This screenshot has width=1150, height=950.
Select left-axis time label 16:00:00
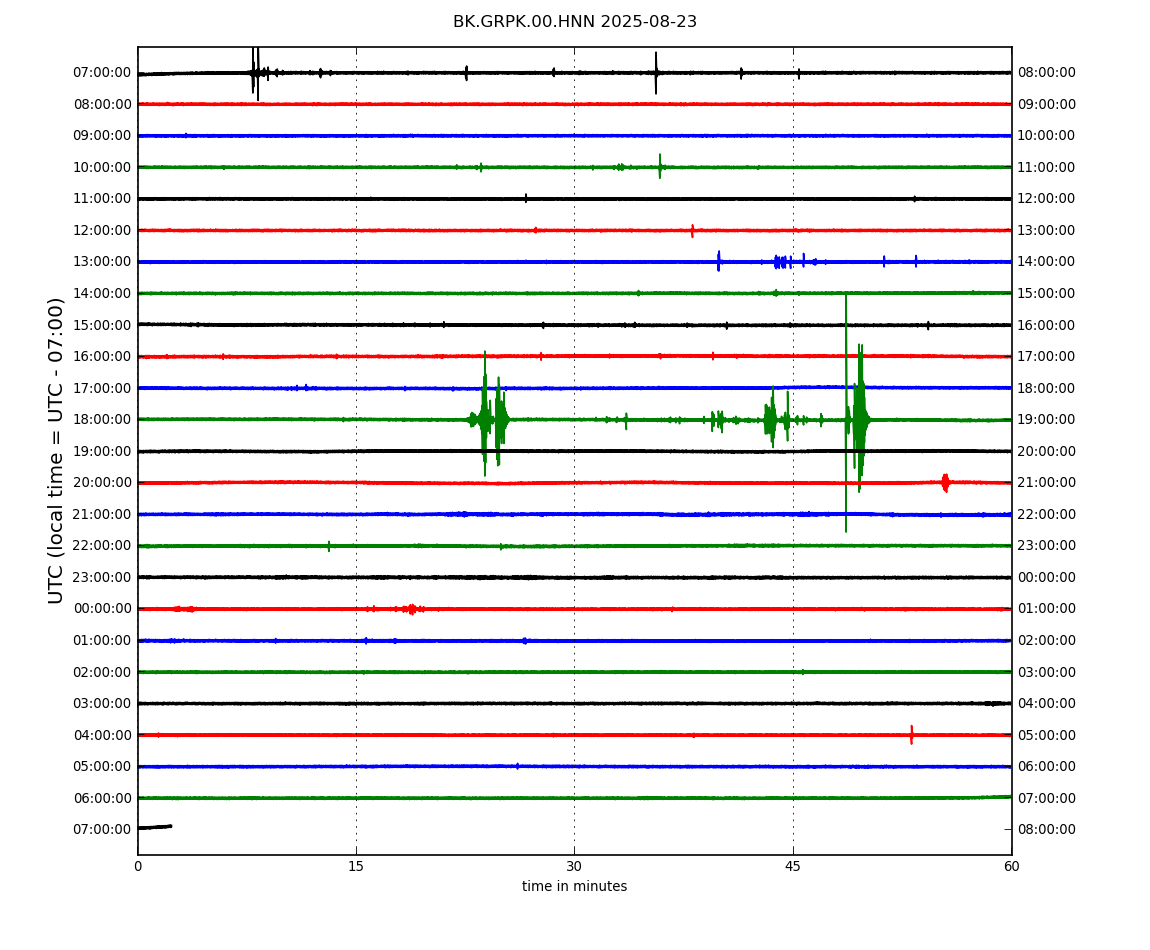pos(103,357)
